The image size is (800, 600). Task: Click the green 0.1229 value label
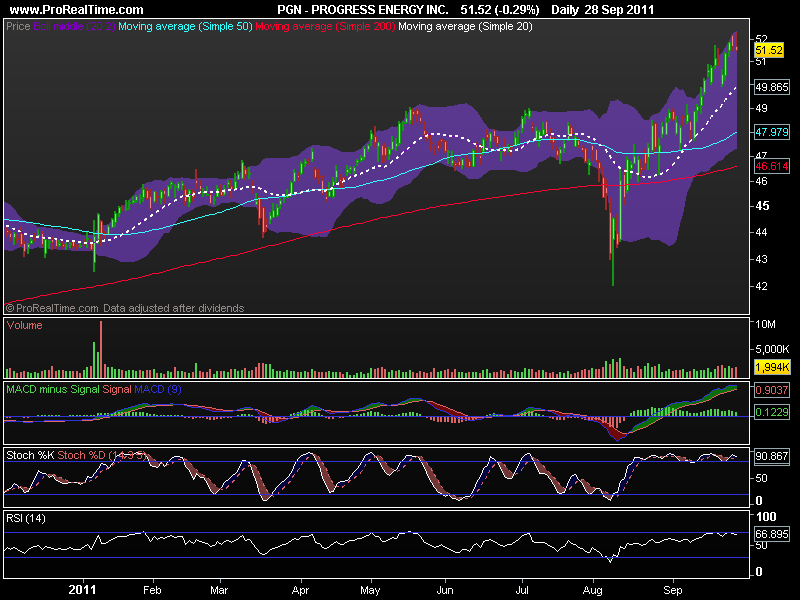tap(772, 412)
